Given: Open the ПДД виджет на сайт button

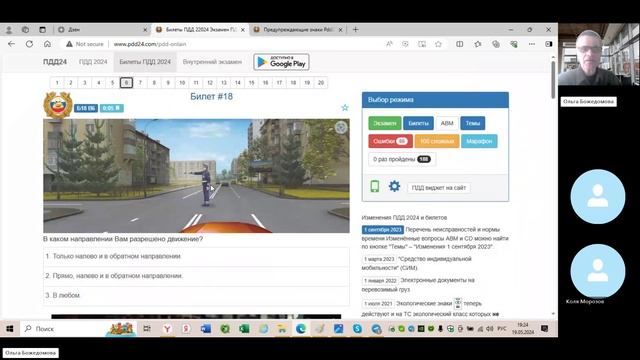Looking at the screenshot, I should (438, 188).
